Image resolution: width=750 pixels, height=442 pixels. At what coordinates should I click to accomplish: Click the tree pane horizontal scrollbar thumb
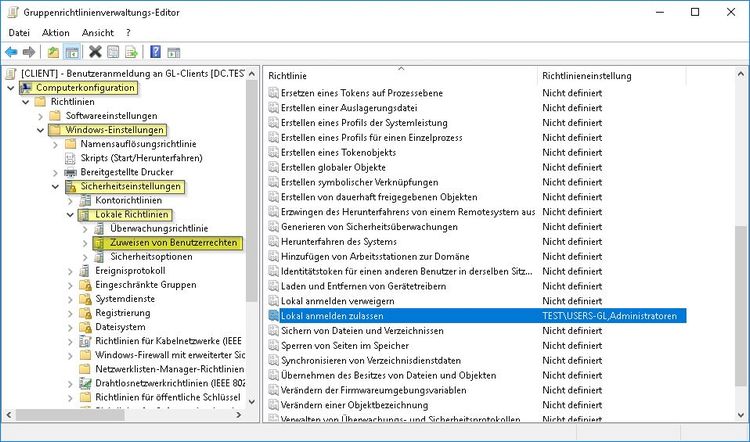click(x=70, y=415)
